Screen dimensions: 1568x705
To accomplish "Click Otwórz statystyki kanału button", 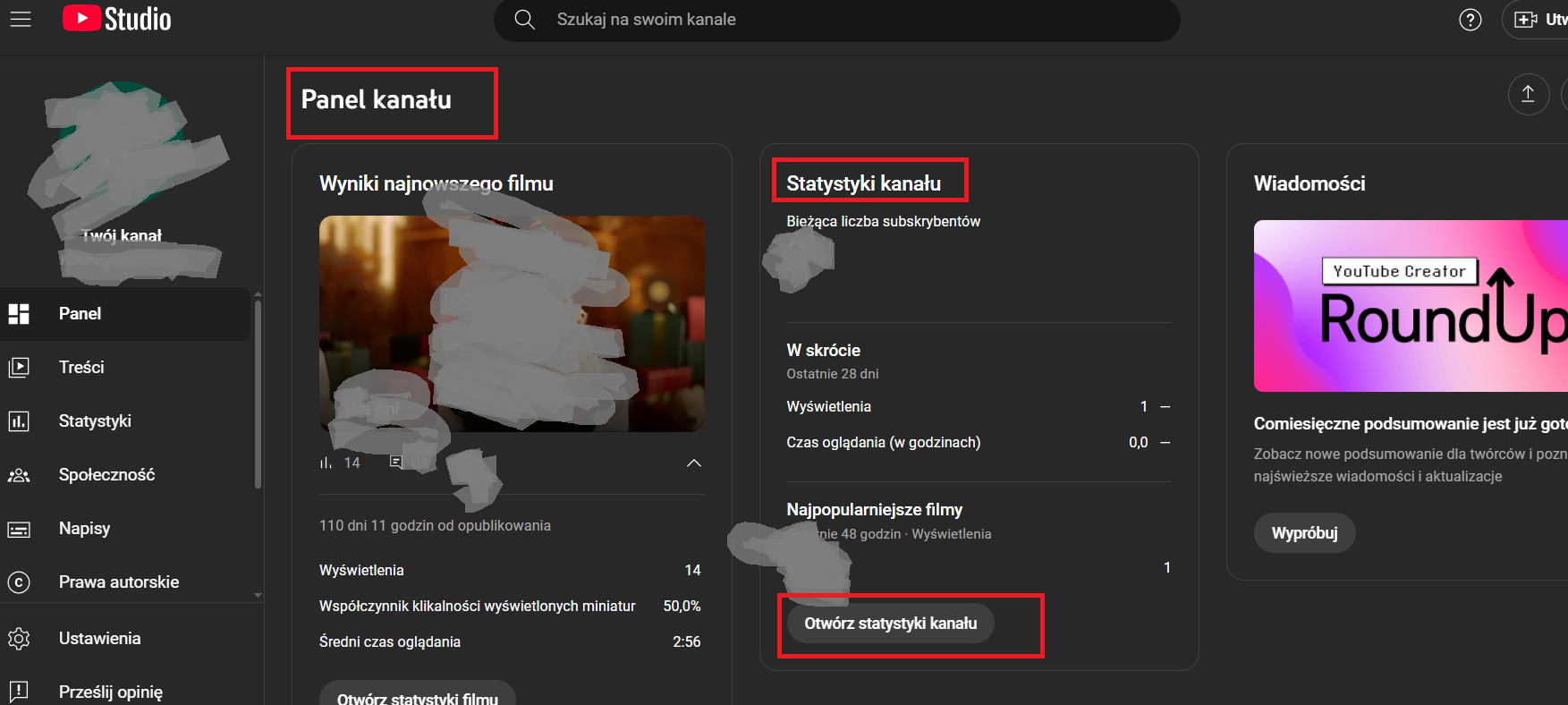I will (891, 624).
